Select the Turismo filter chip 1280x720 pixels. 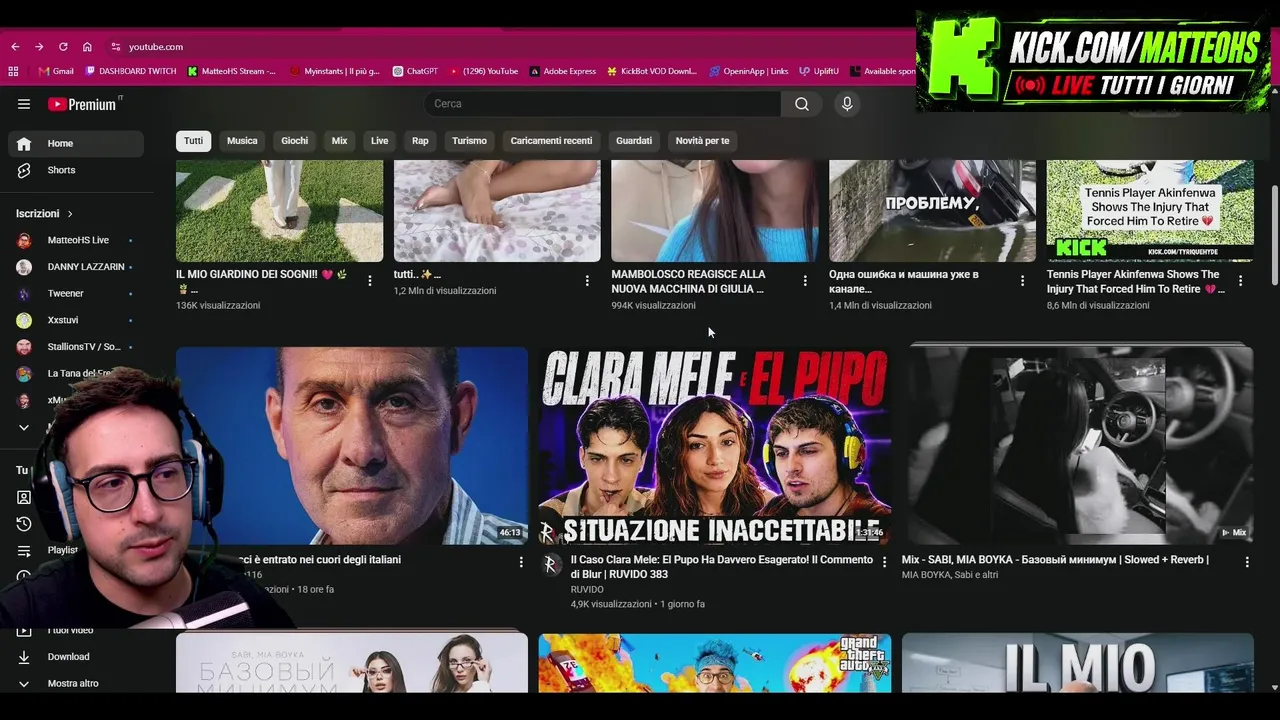coord(469,141)
